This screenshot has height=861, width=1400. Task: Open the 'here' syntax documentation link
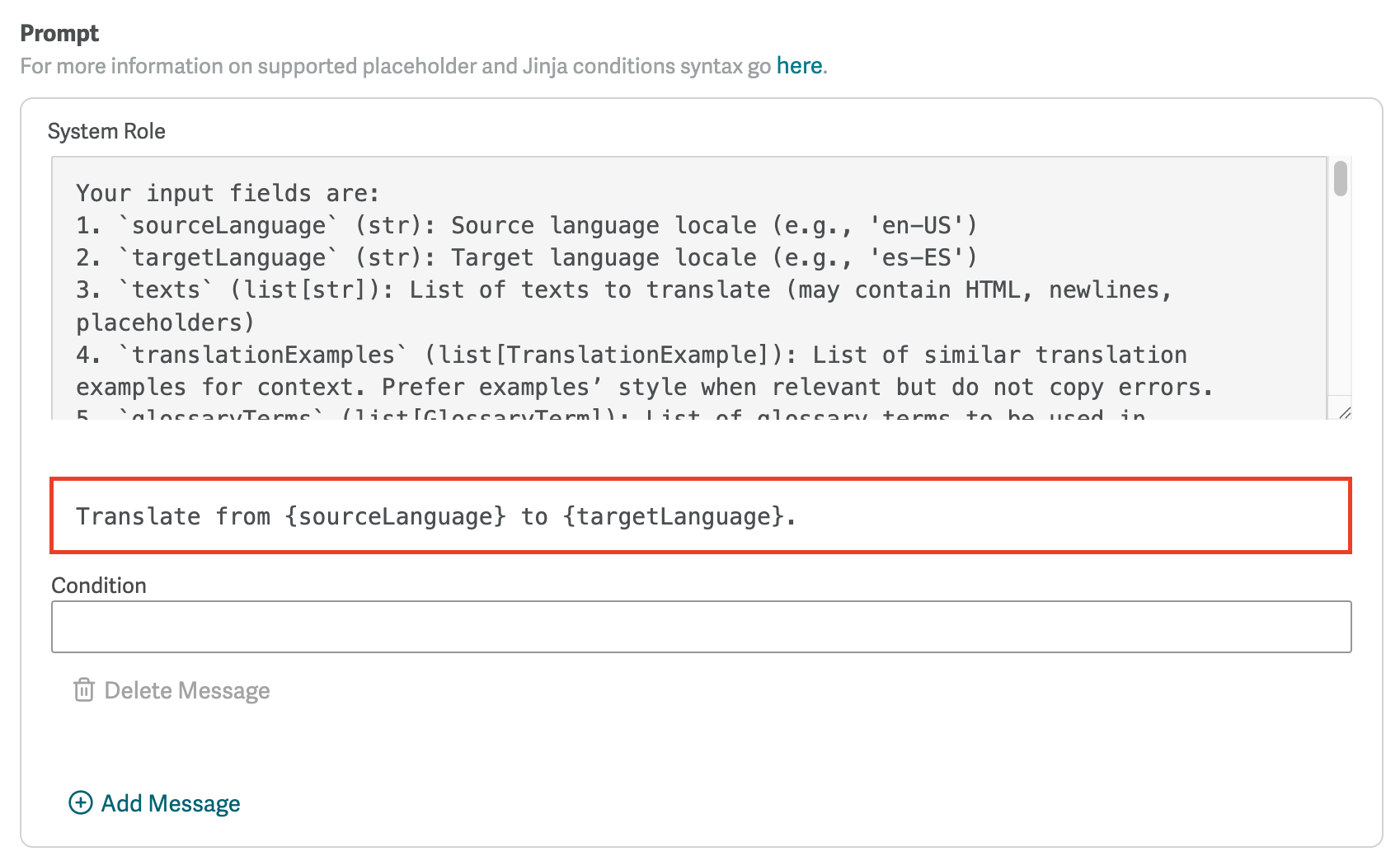(799, 66)
